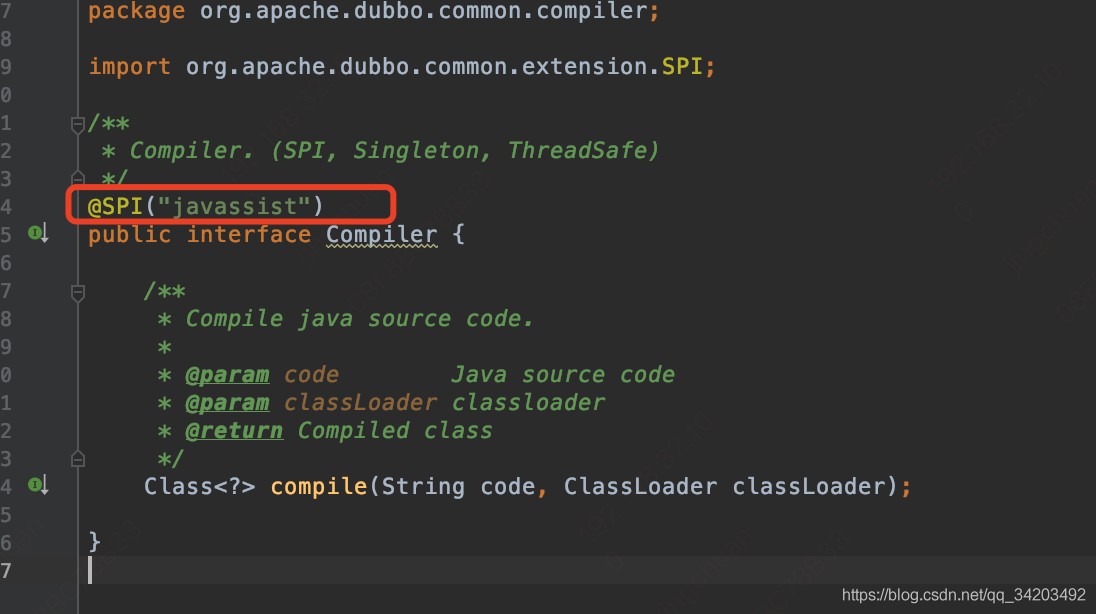This screenshot has height=614, width=1096.
Task: Click the implemented-interface gutter icon beside Compiler
Action: click(x=38, y=233)
